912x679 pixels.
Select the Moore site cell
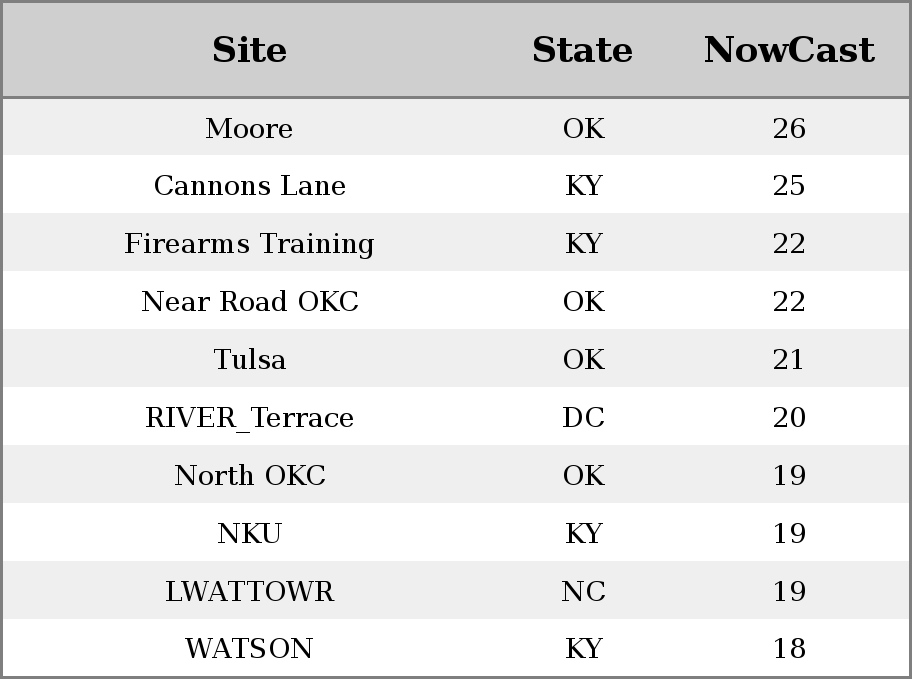coord(249,128)
